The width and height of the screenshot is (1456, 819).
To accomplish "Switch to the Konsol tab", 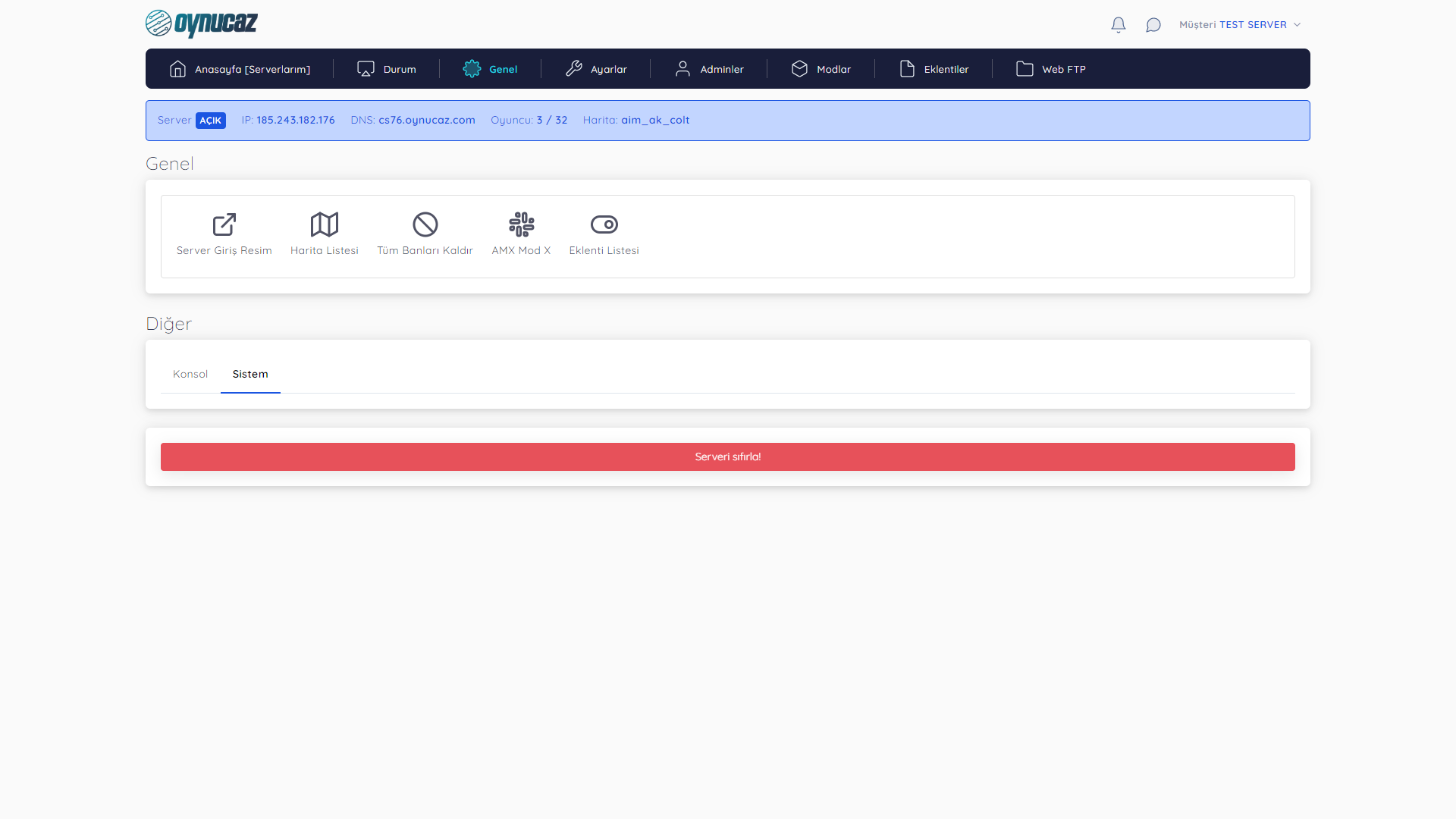I will 190,374.
